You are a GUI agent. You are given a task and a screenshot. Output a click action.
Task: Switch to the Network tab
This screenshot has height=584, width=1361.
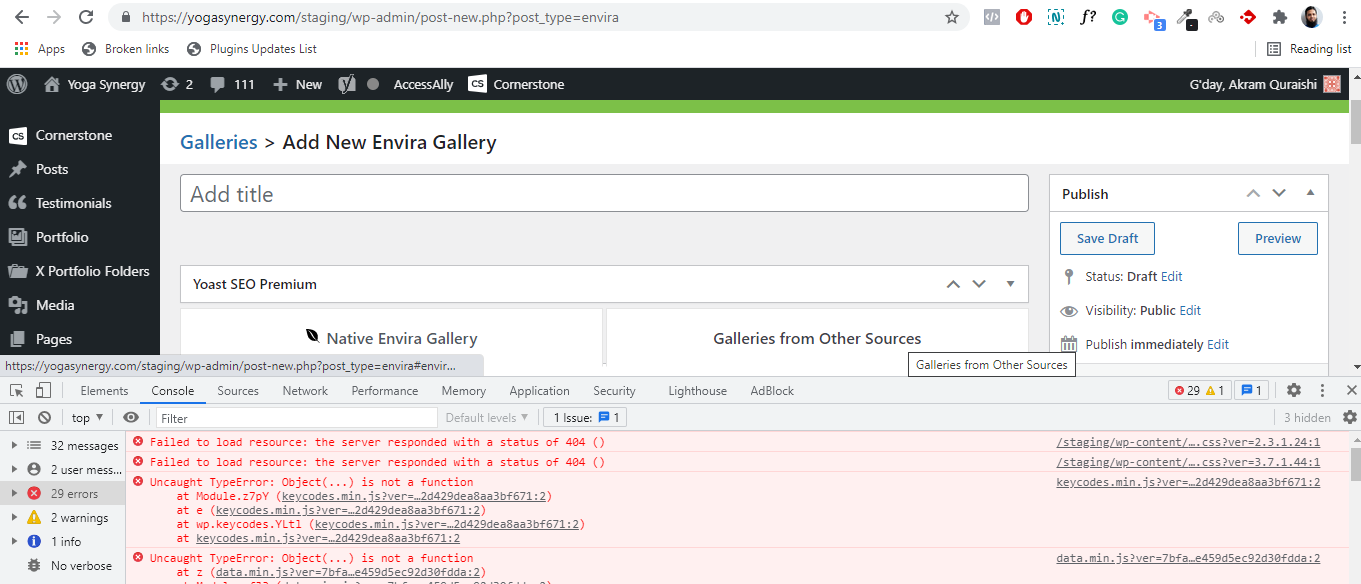tap(305, 391)
